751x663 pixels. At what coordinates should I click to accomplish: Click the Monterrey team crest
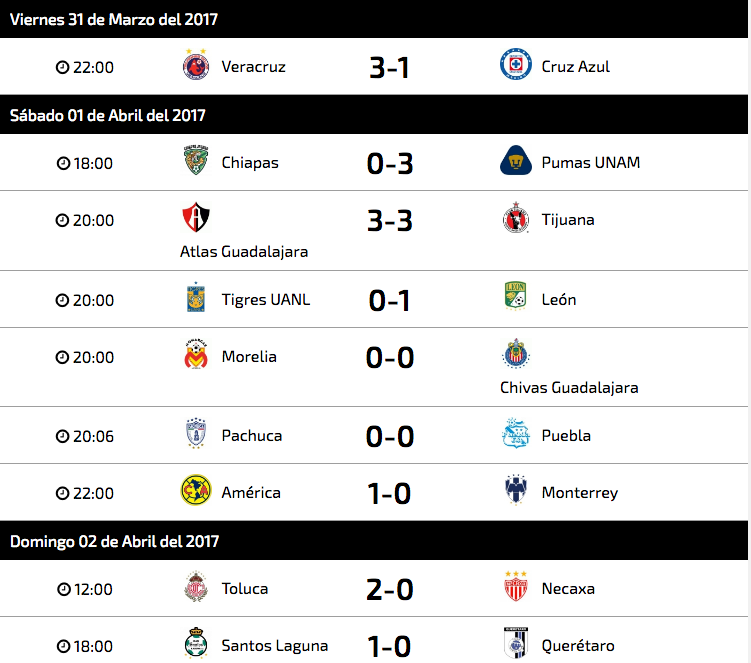tap(515, 490)
